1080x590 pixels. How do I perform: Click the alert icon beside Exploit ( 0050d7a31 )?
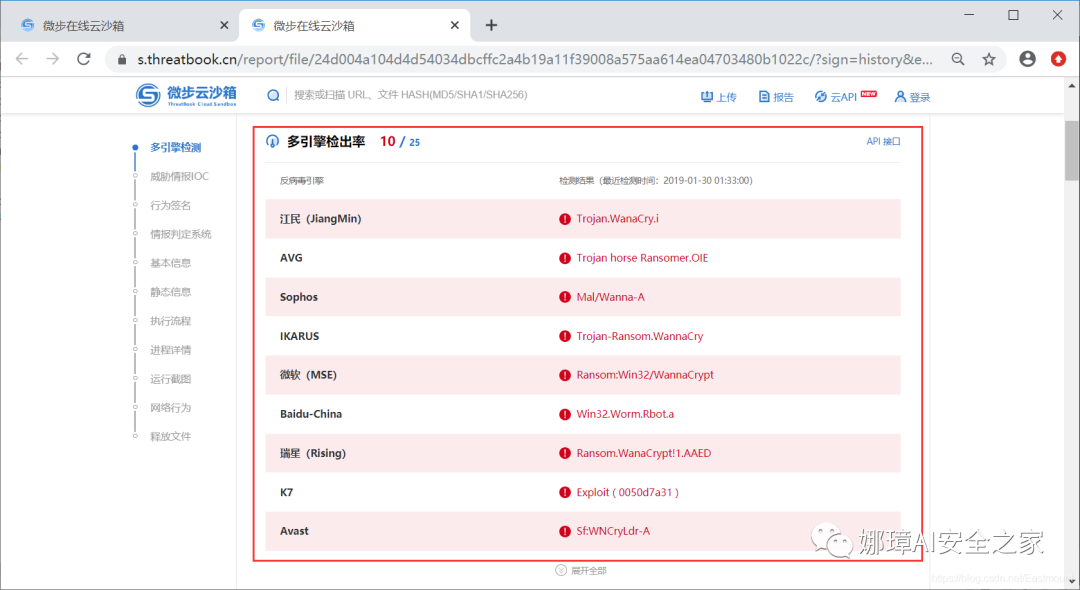coord(565,493)
